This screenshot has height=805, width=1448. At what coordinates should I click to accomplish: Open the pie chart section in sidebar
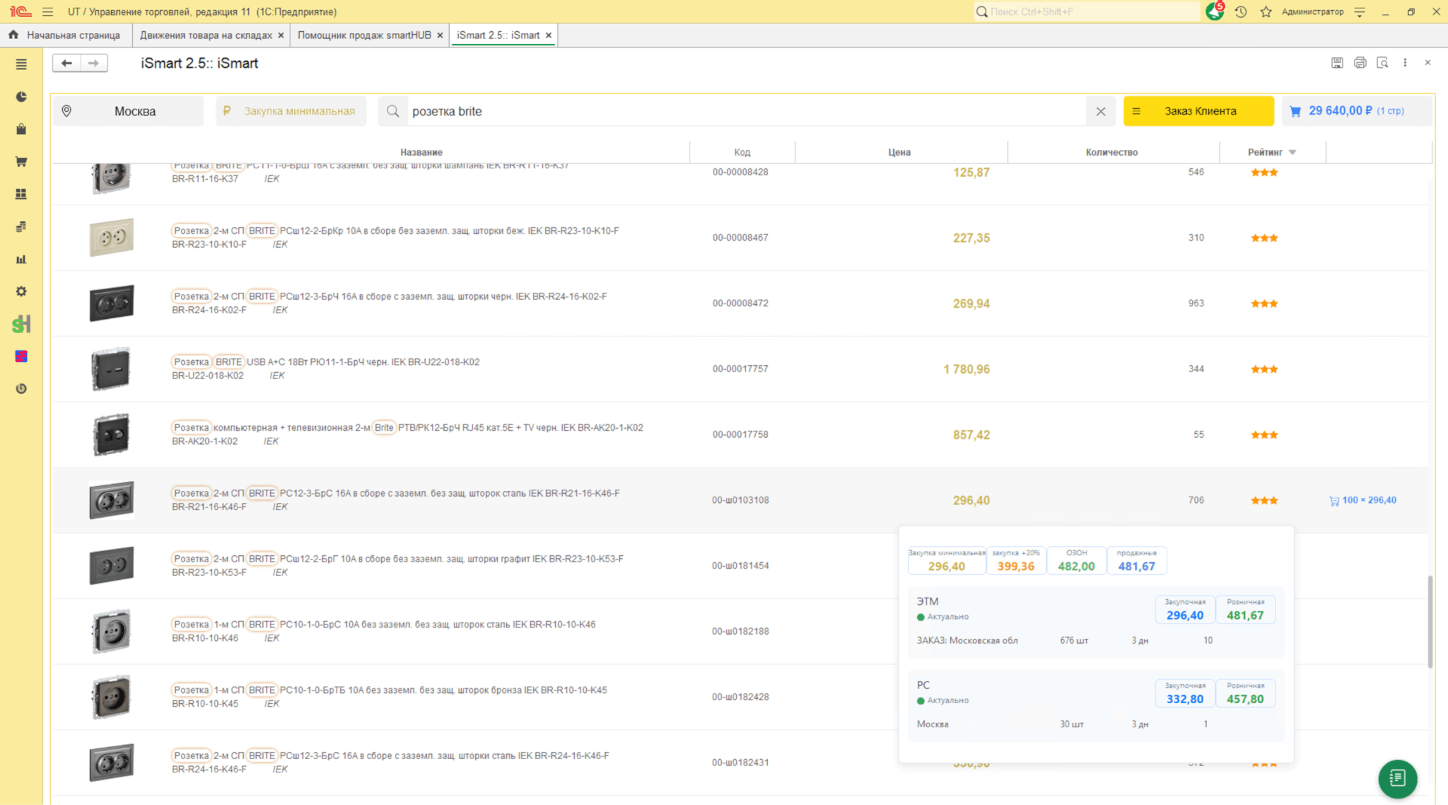tap(21, 97)
